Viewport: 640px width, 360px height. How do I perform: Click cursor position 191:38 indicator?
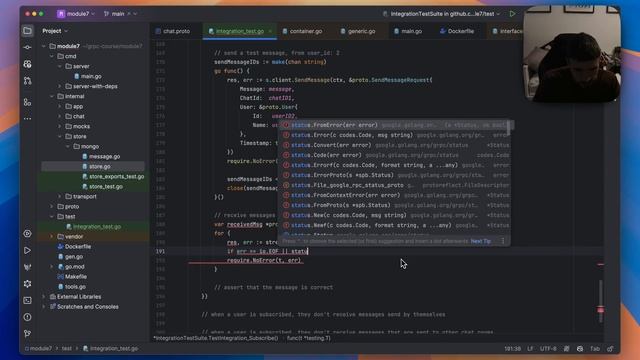tap(512, 349)
